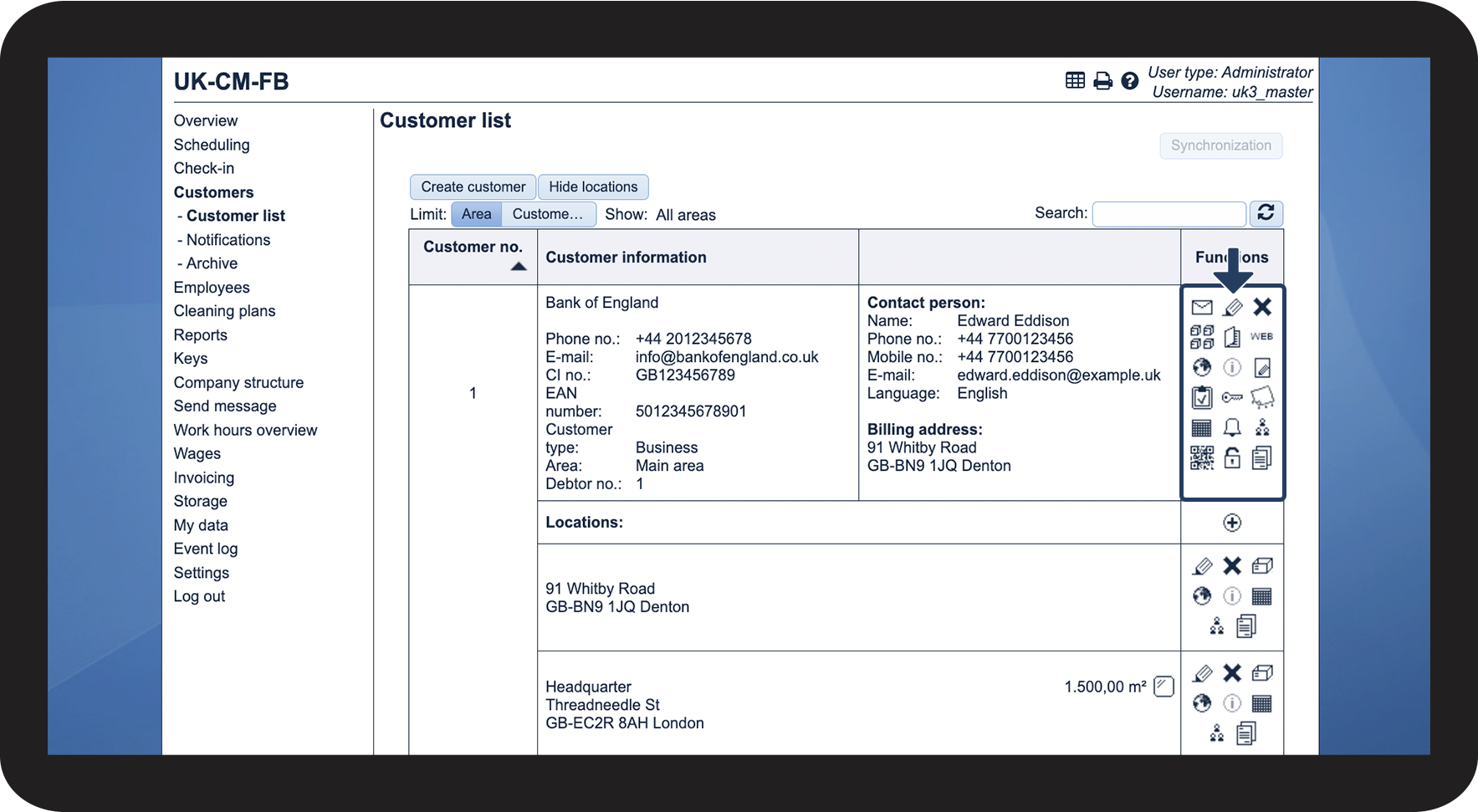1478x812 pixels.
Task: Open the Archive submenu link
Action: 212,263
